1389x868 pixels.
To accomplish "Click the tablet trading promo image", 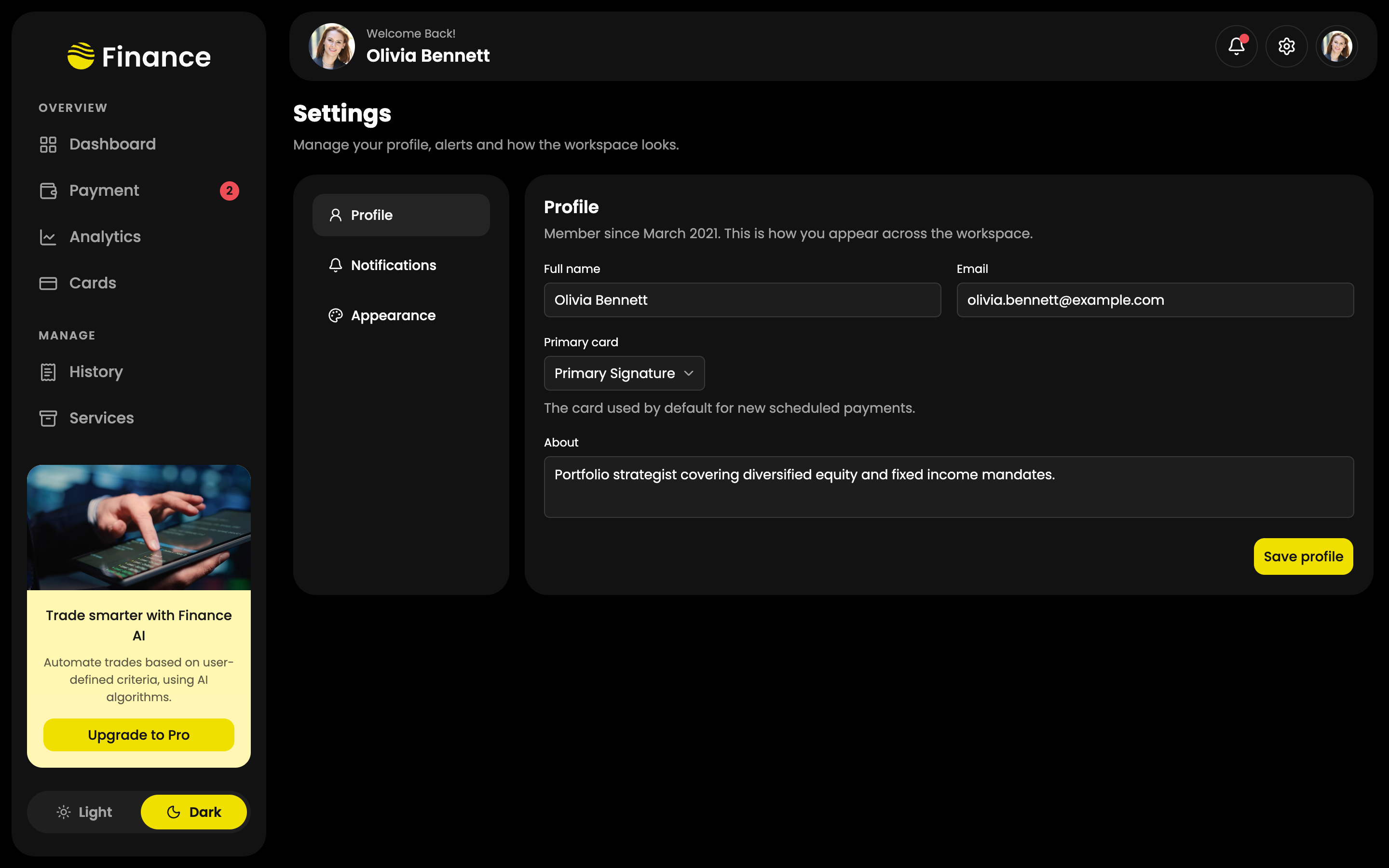I will tap(139, 528).
